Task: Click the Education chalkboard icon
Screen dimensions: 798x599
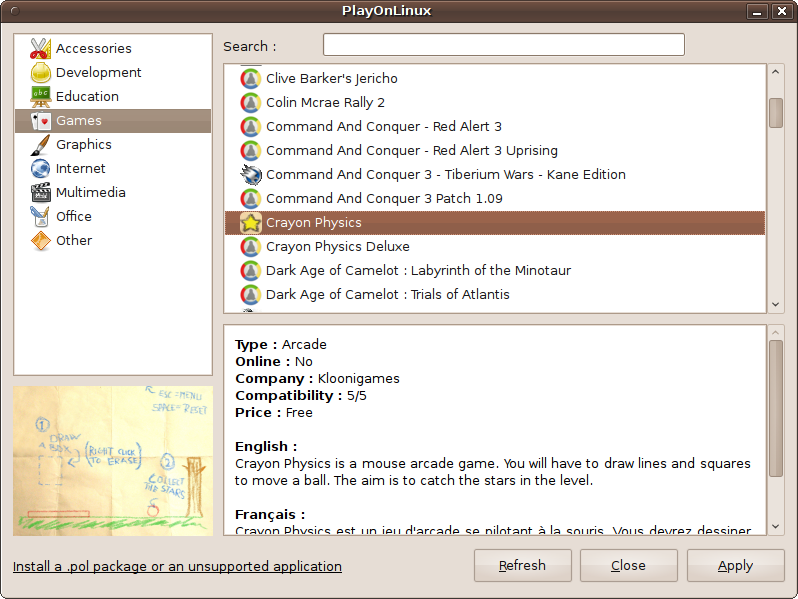Action: [x=40, y=96]
